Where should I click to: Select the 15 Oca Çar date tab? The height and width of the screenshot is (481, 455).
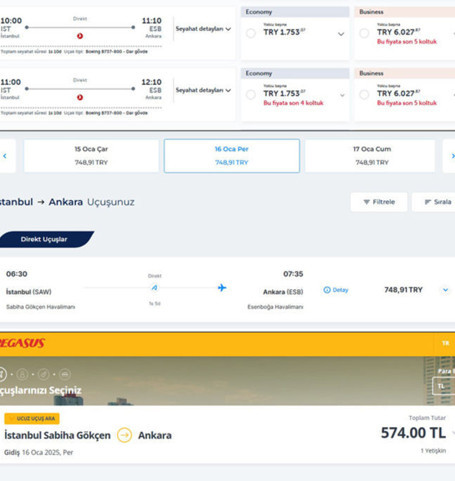(91, 156)
